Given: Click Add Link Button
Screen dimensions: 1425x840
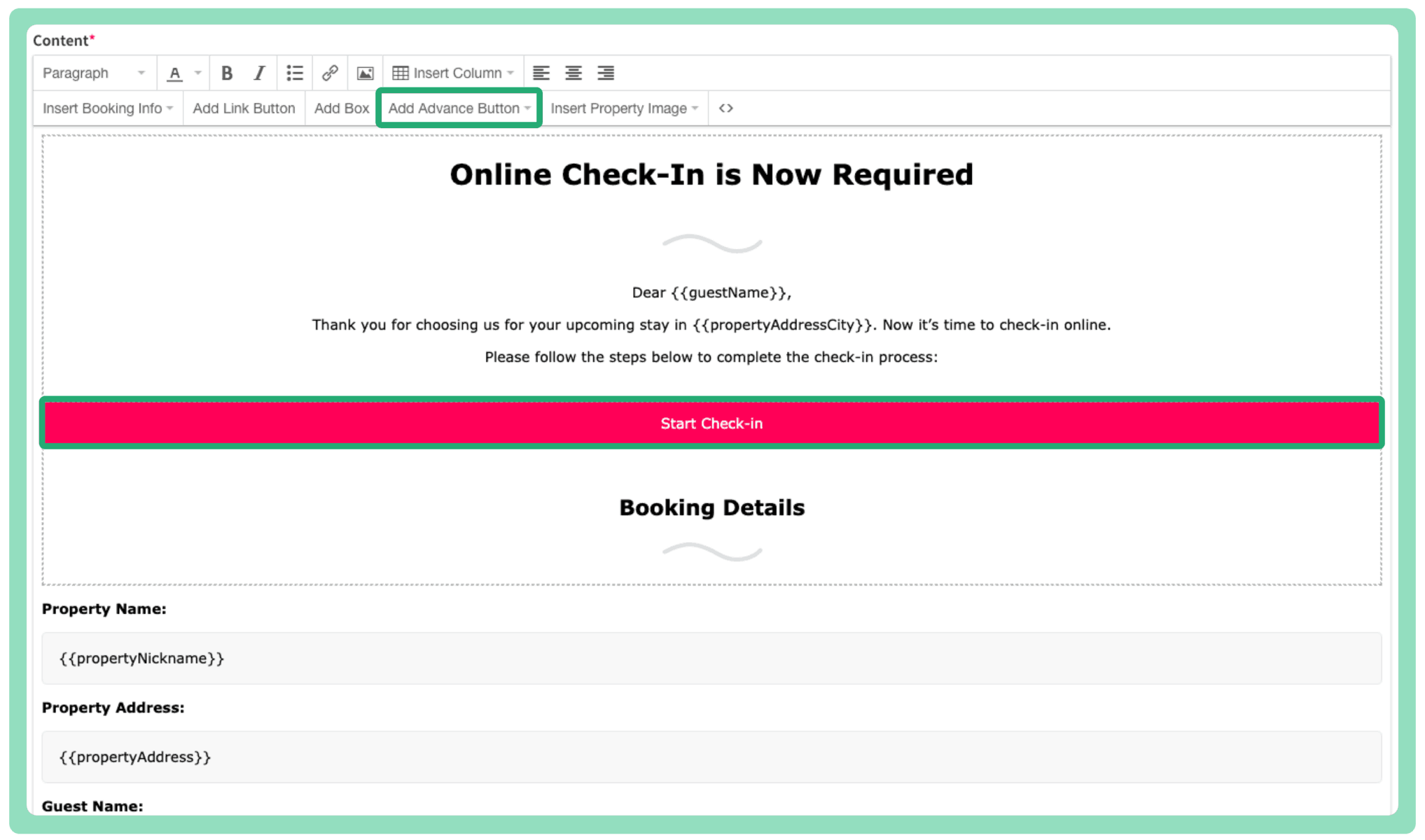Looking at the screenshot, I should tap(244, 108).
